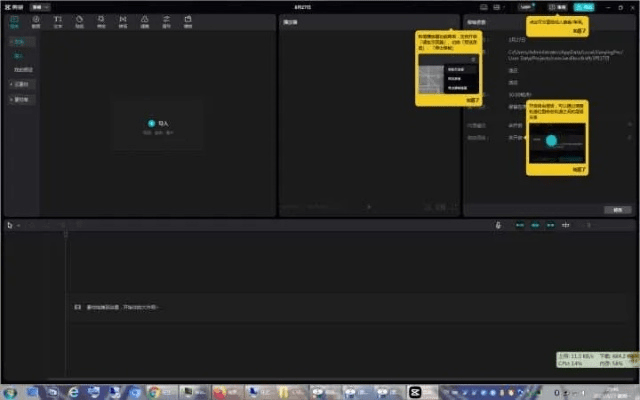The width and height of the screenshot is (640, 400).
Task: Expand the 云素材 section in sidebar
Action: (21, 84)
